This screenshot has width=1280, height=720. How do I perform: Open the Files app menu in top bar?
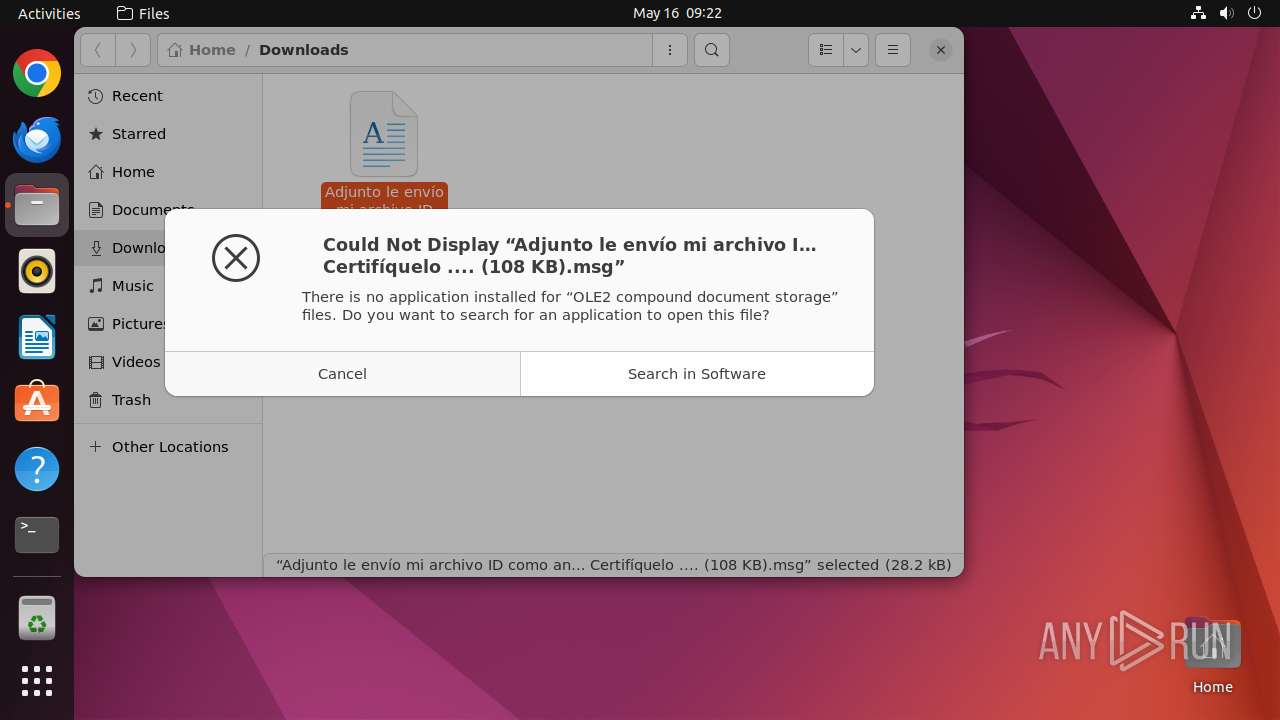tap(143, 13)
